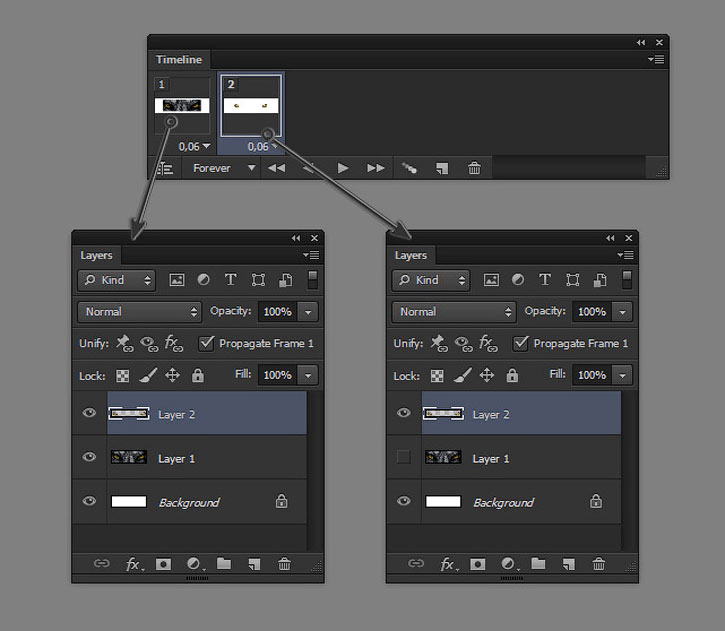Filter type layers in left Layers panel
The width and height of the screenshot is (725, 631).
[x=230, y=280]
